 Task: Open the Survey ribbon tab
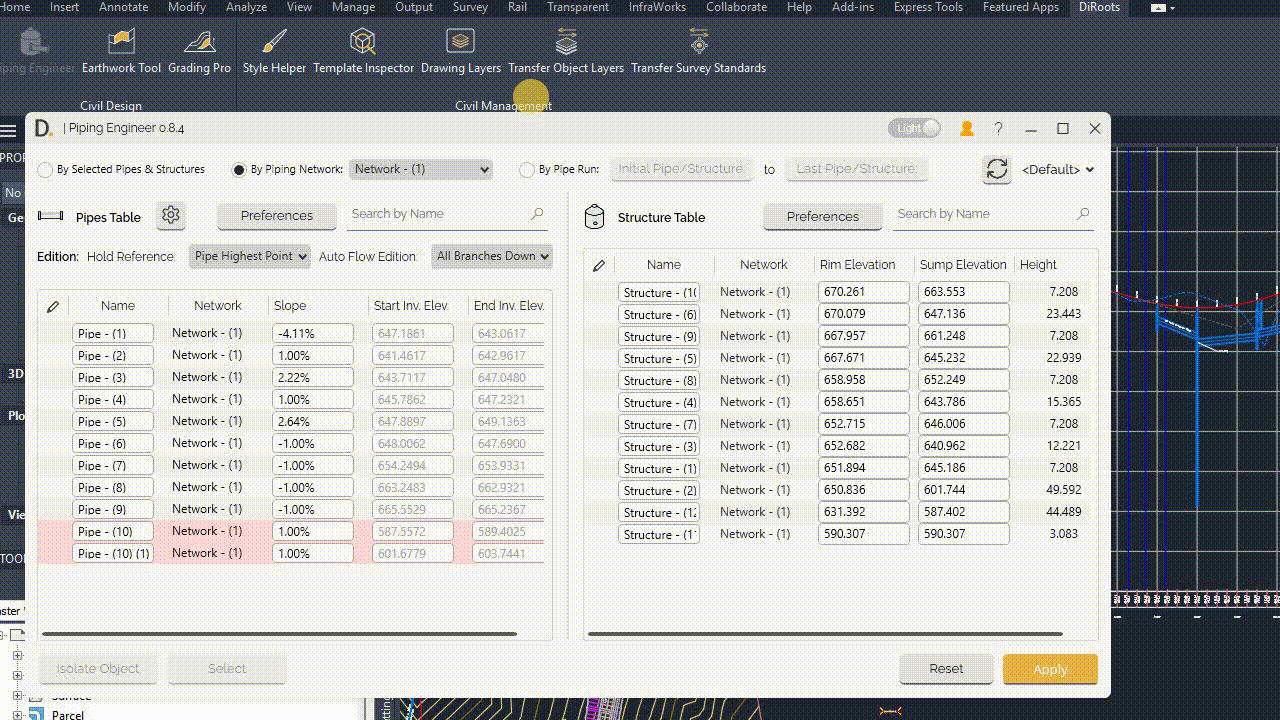(470, 7)
